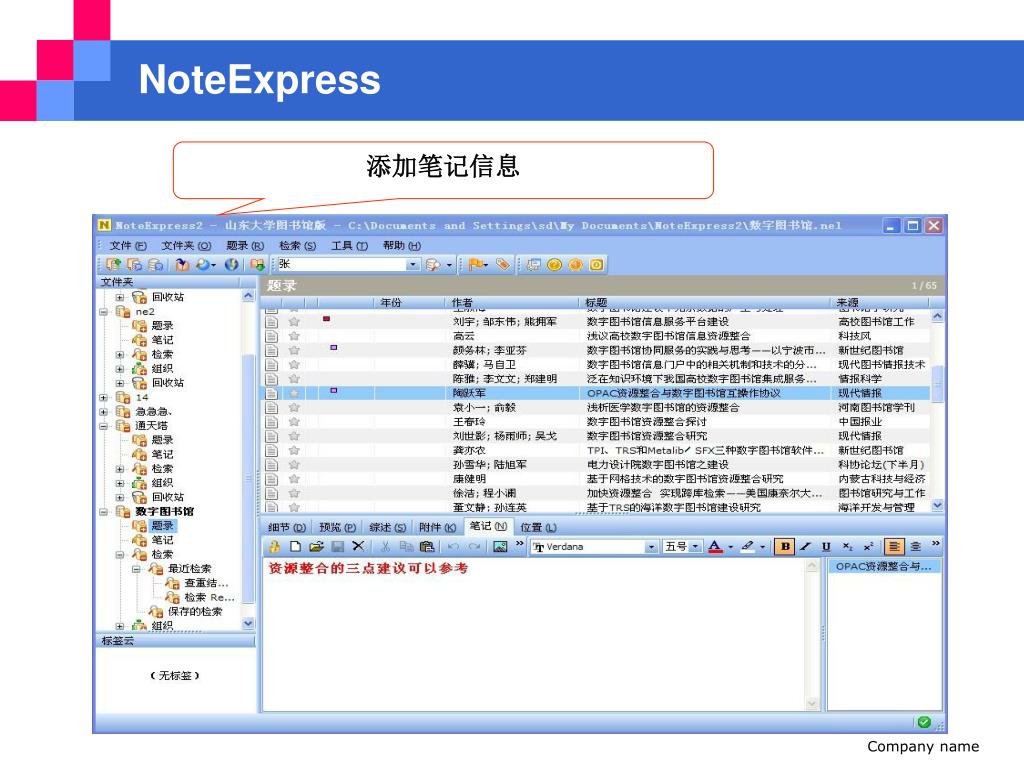
Task: Click the redo arrow icon
Action: coord(475,547)
